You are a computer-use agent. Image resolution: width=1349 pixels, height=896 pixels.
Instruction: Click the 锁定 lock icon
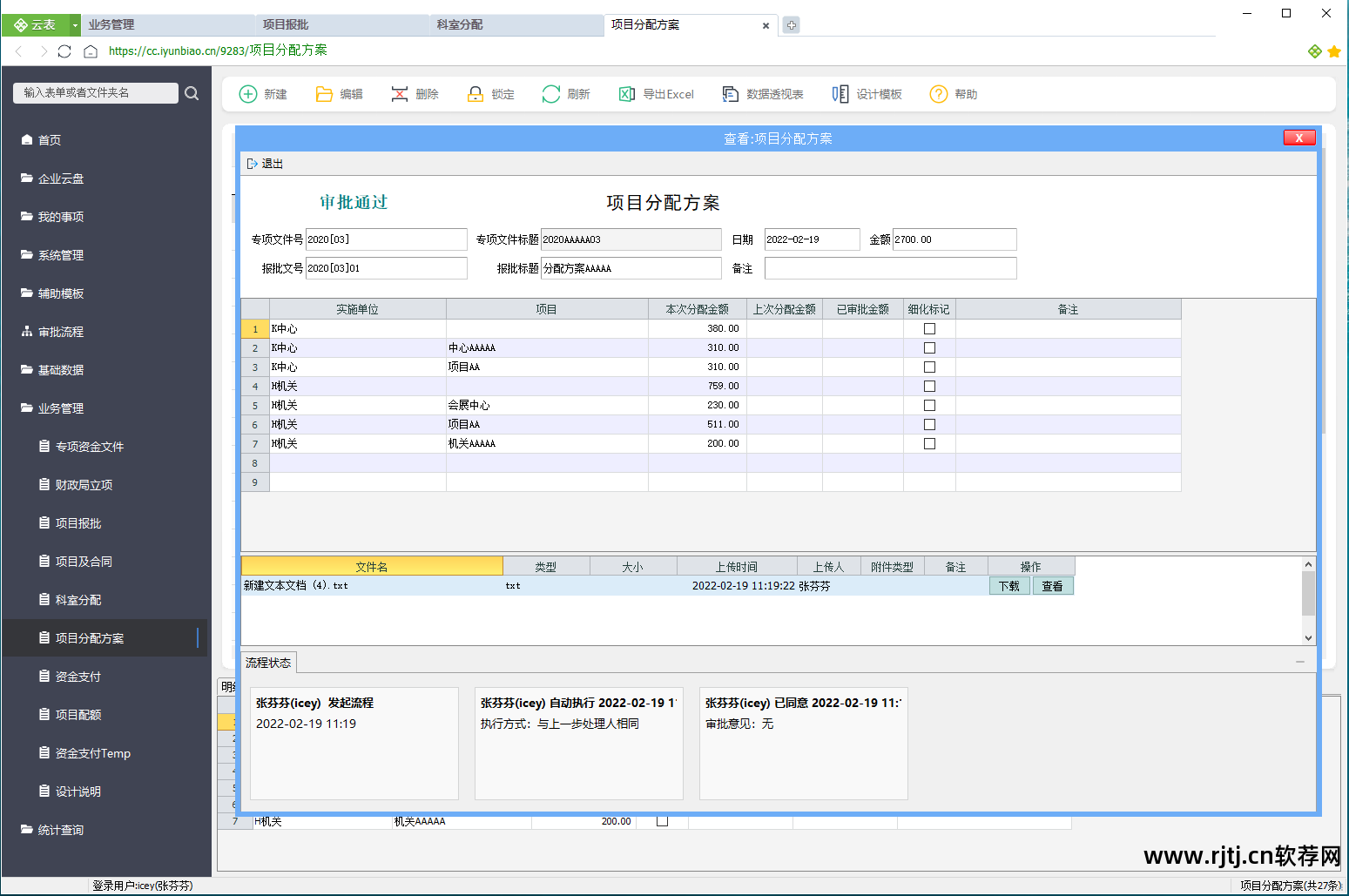click(476, 94)
